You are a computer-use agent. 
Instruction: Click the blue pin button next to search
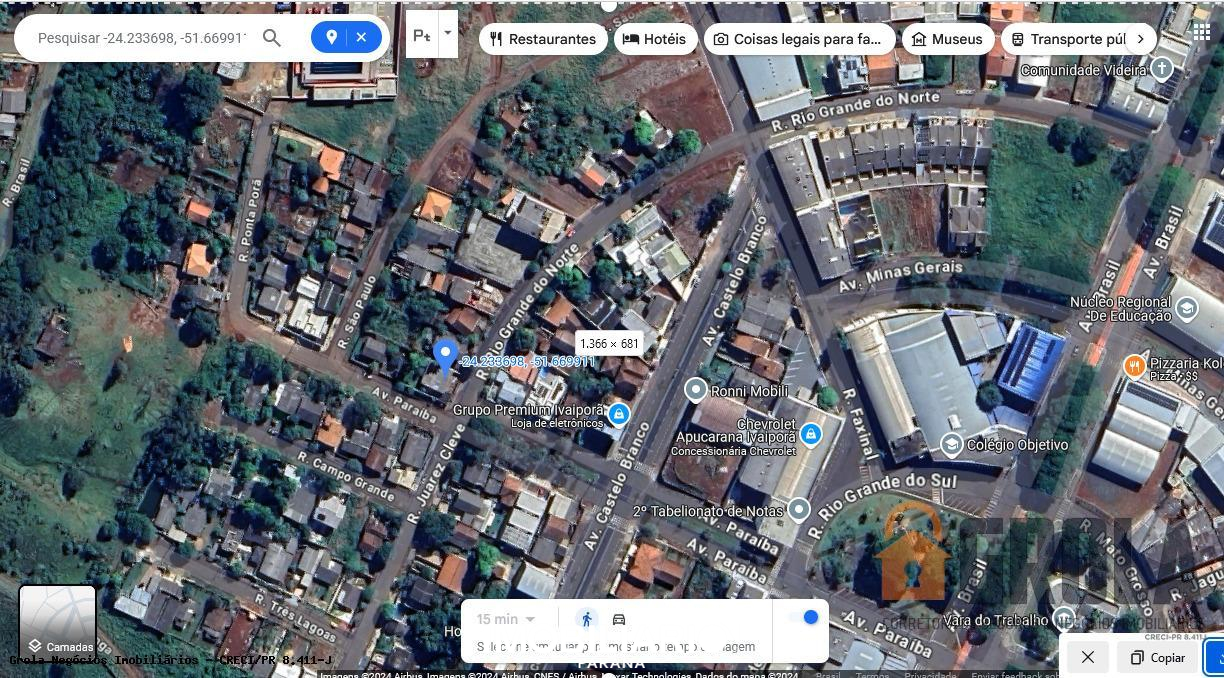pyautogui.click(x=331, y=37)
